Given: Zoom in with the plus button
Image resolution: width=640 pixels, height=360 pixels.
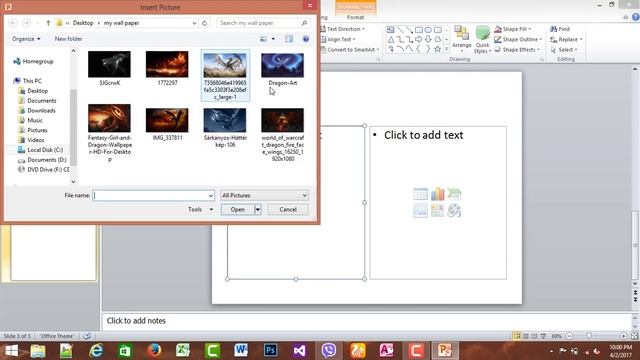Looking at the screenshot, I should point(623,336).
